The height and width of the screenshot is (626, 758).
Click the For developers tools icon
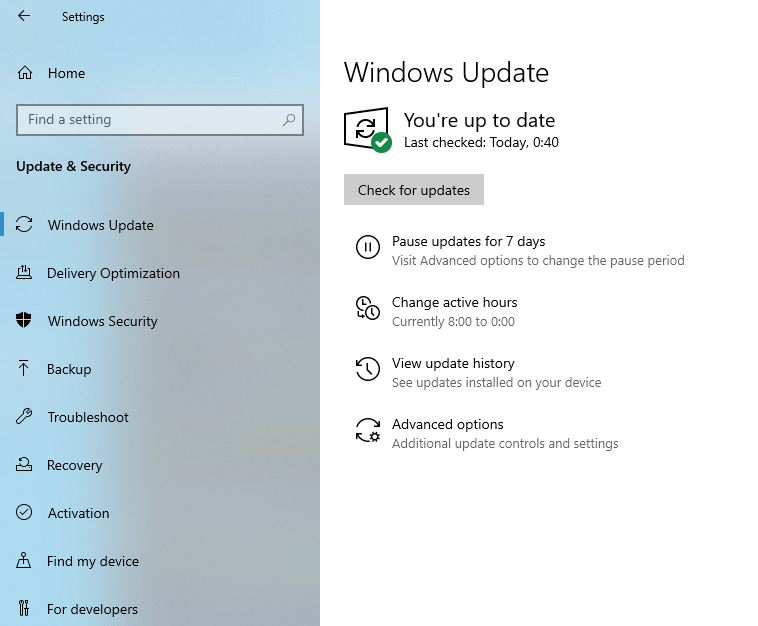click(x=24, y=608)
